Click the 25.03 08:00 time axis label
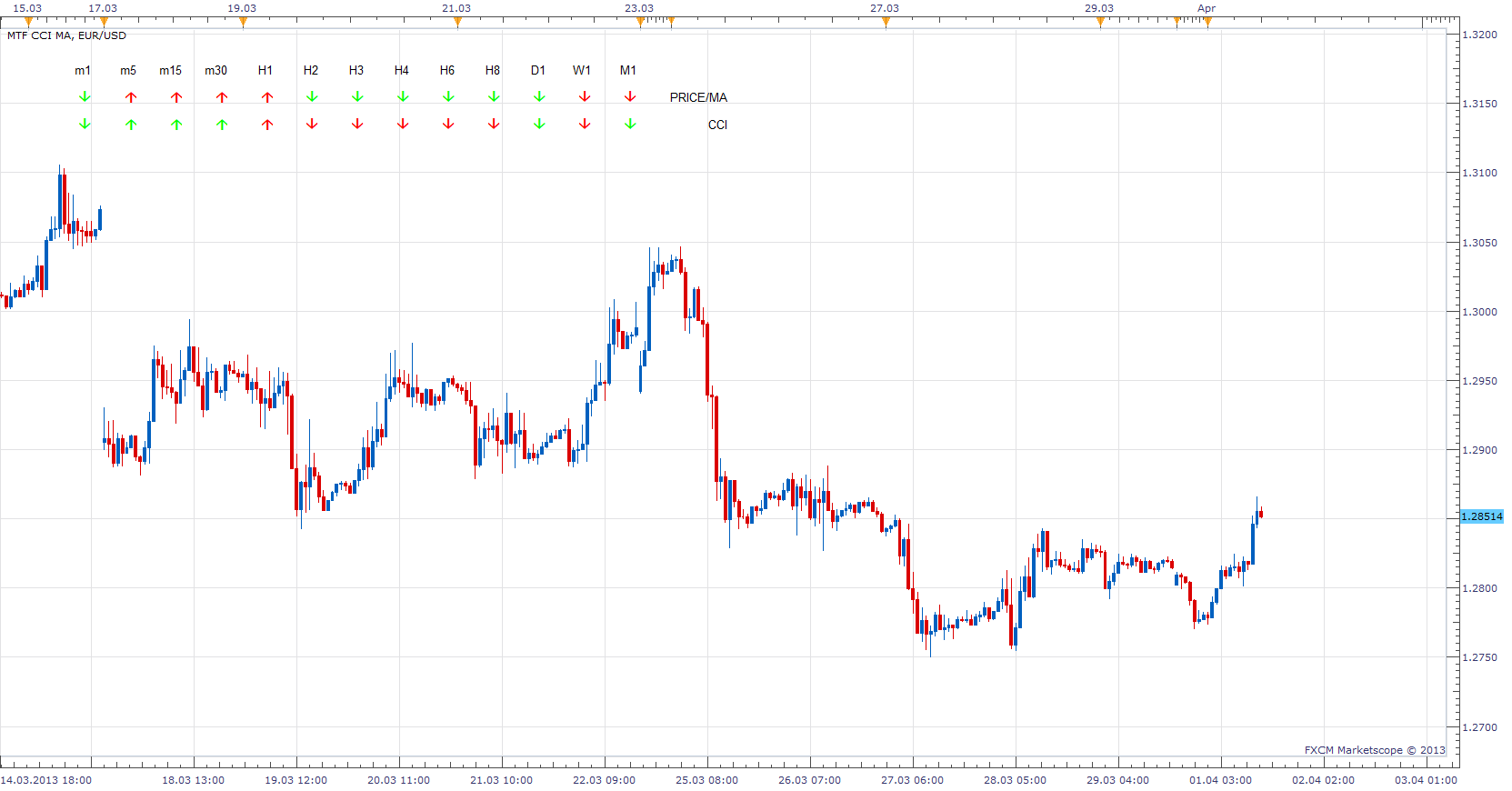Viewport: 1512px width, 791px height. coord(706,780)
